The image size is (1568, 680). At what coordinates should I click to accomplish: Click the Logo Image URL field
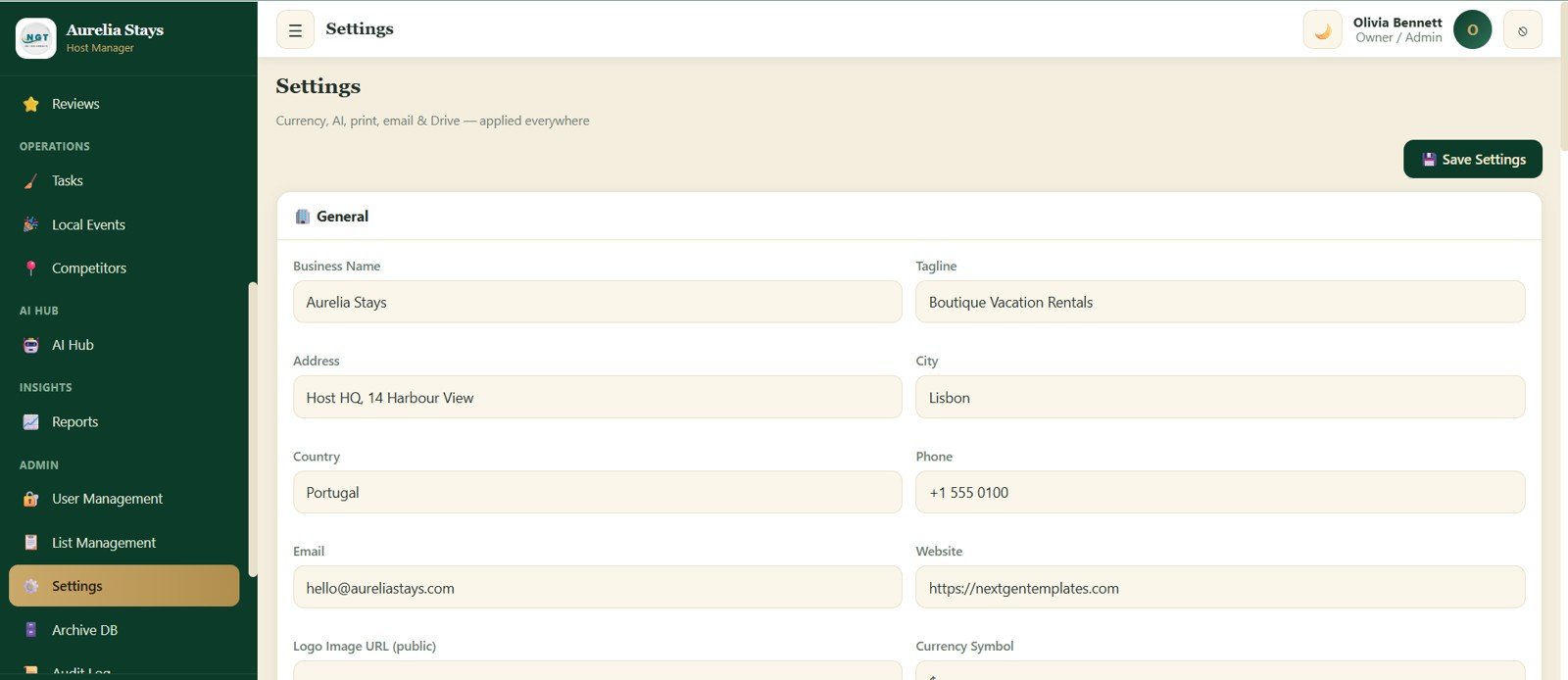click(597, 671)
